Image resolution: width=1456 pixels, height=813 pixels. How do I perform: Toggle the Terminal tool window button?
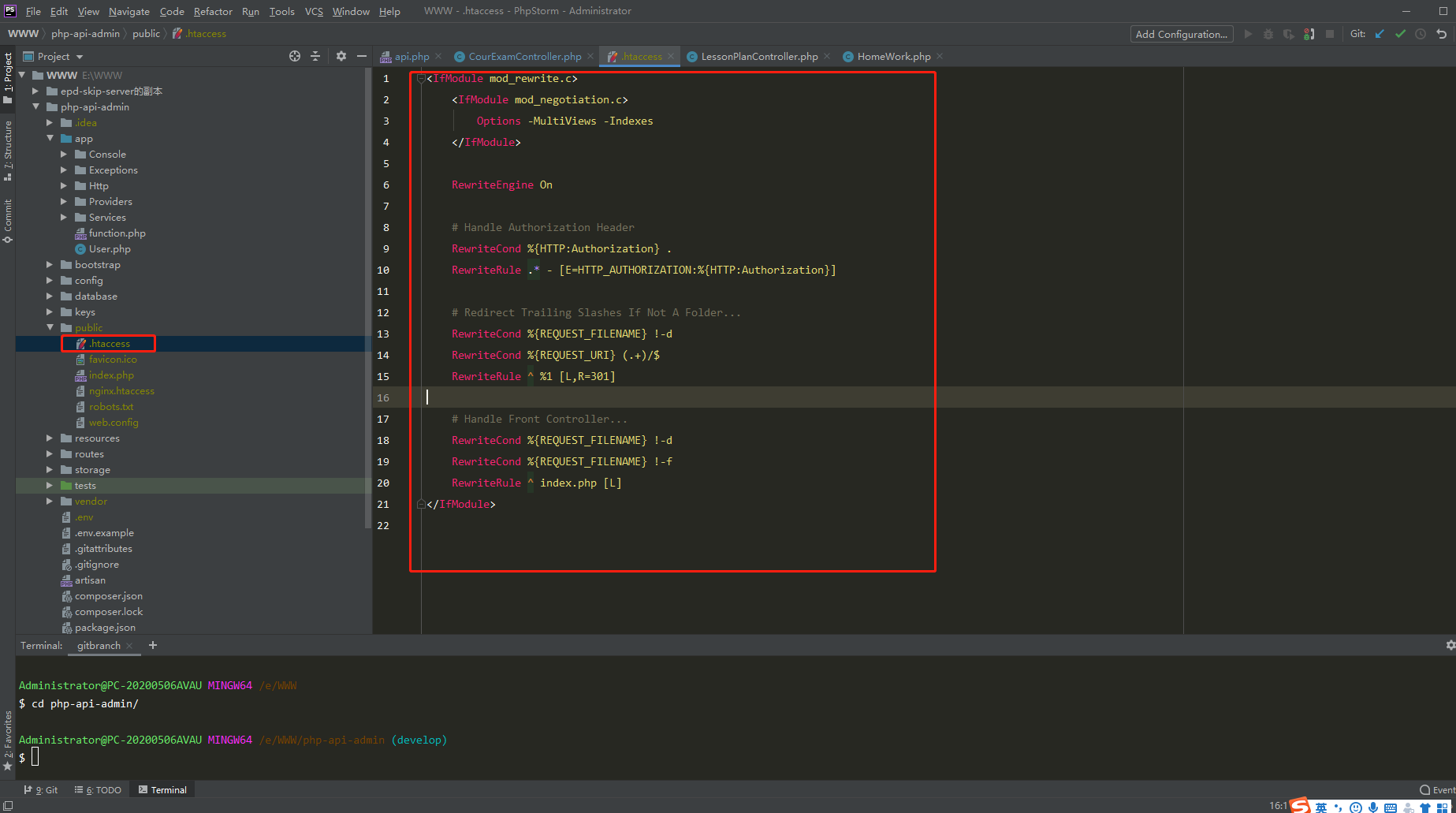tap(162, 789)
